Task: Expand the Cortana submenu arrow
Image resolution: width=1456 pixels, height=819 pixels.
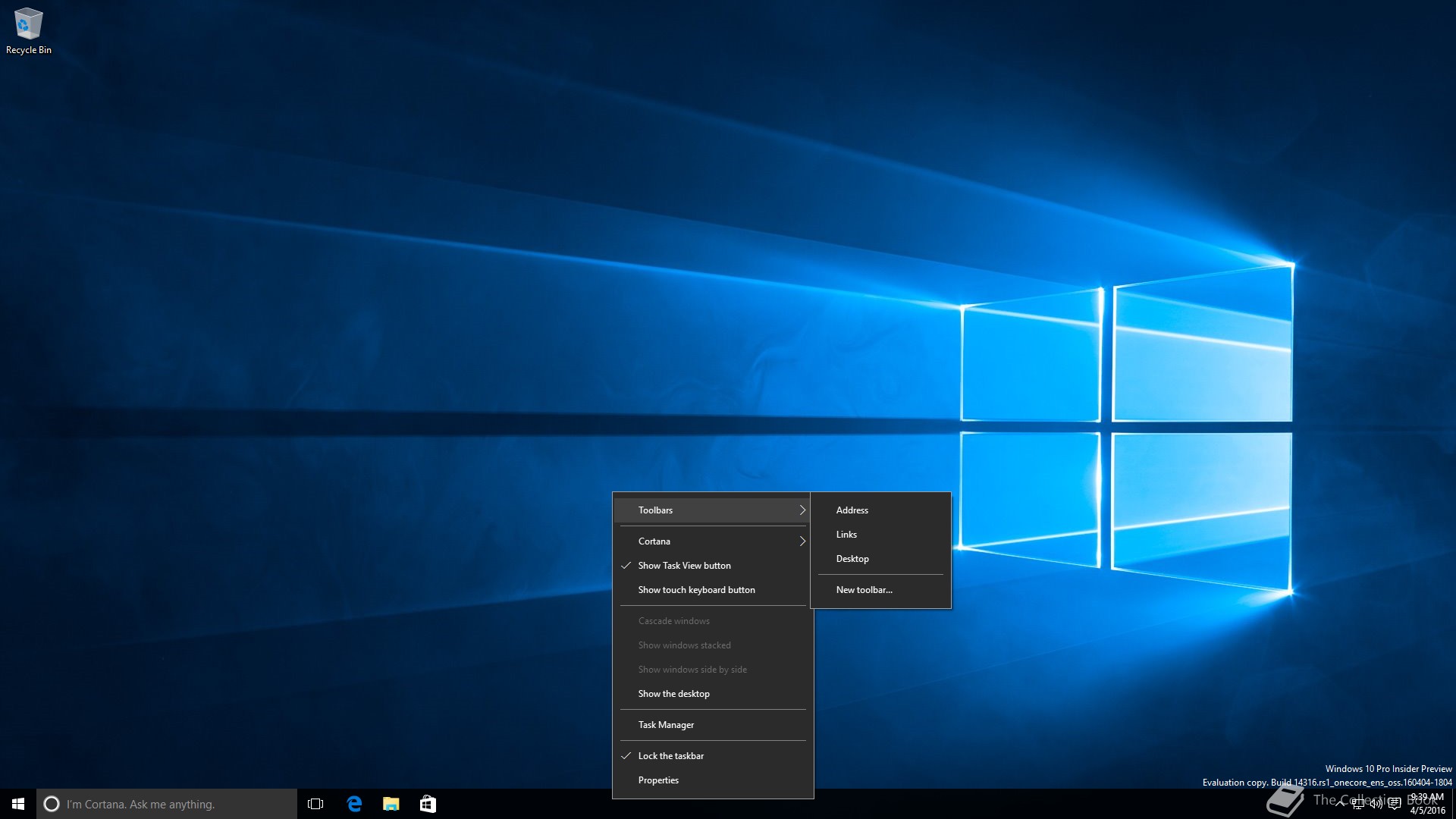Action: click(x=802, y=541)
